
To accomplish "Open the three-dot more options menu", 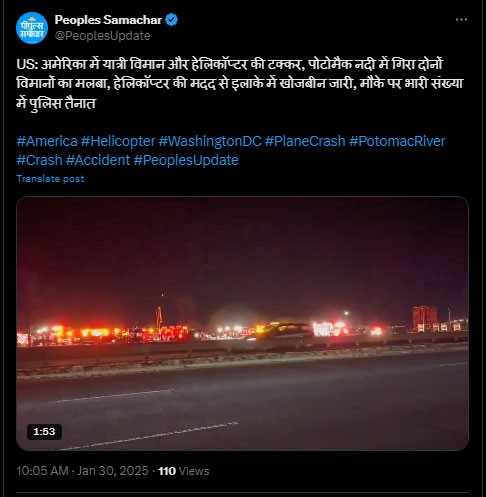I will click(x=461, y=20).
